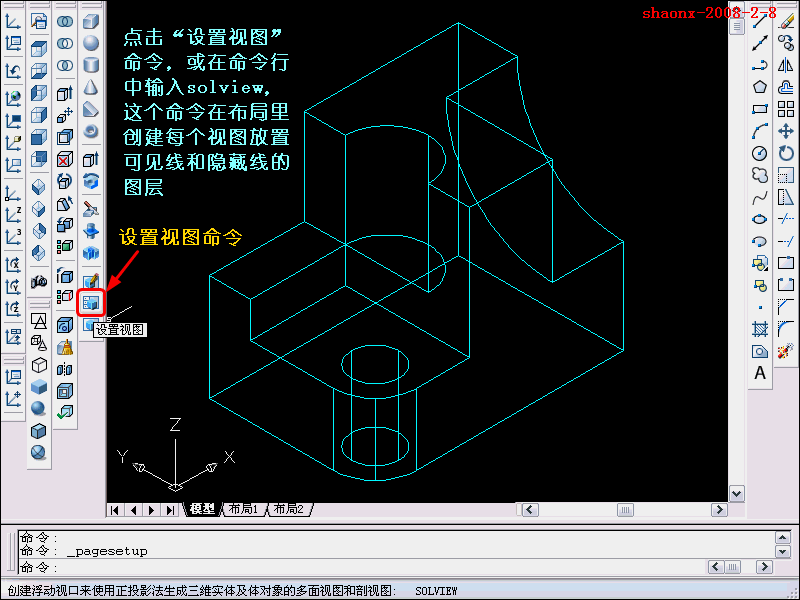Switch to the 布局1 tab
The height and width of the screenshot is (600, 800).
[x=243, y=509]
